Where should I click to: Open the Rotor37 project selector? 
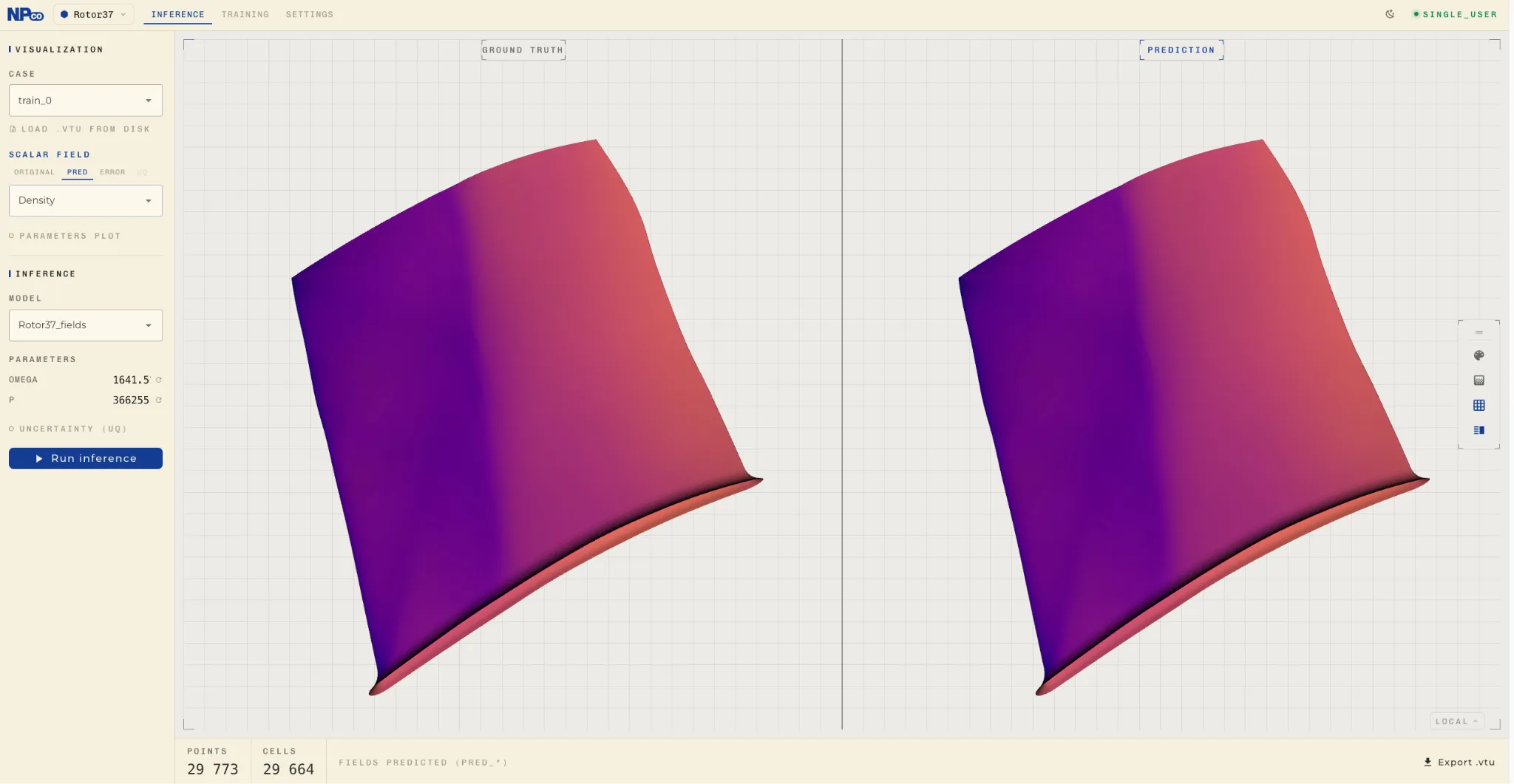(x=93, y=14)
